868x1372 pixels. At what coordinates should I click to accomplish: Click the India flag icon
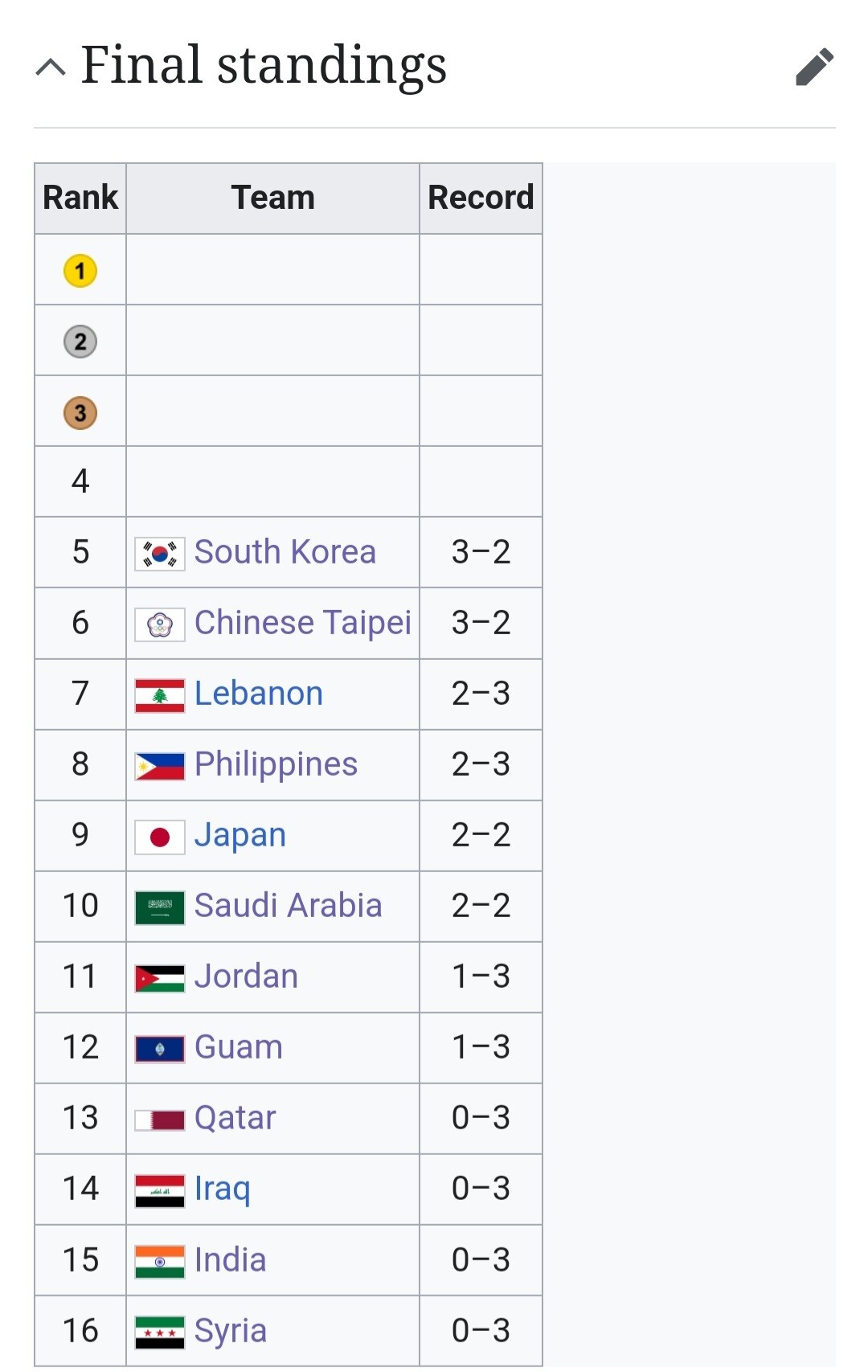click(160, 1261)
